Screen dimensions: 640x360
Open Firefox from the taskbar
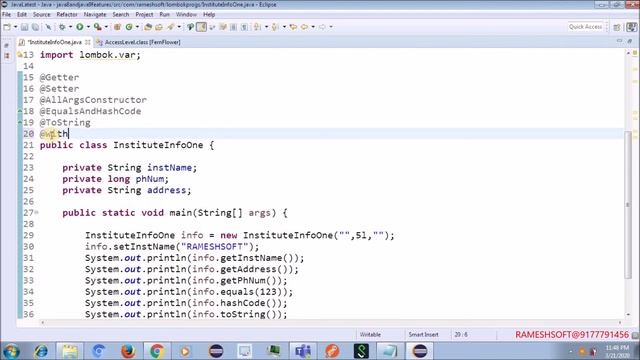point(128,351)
